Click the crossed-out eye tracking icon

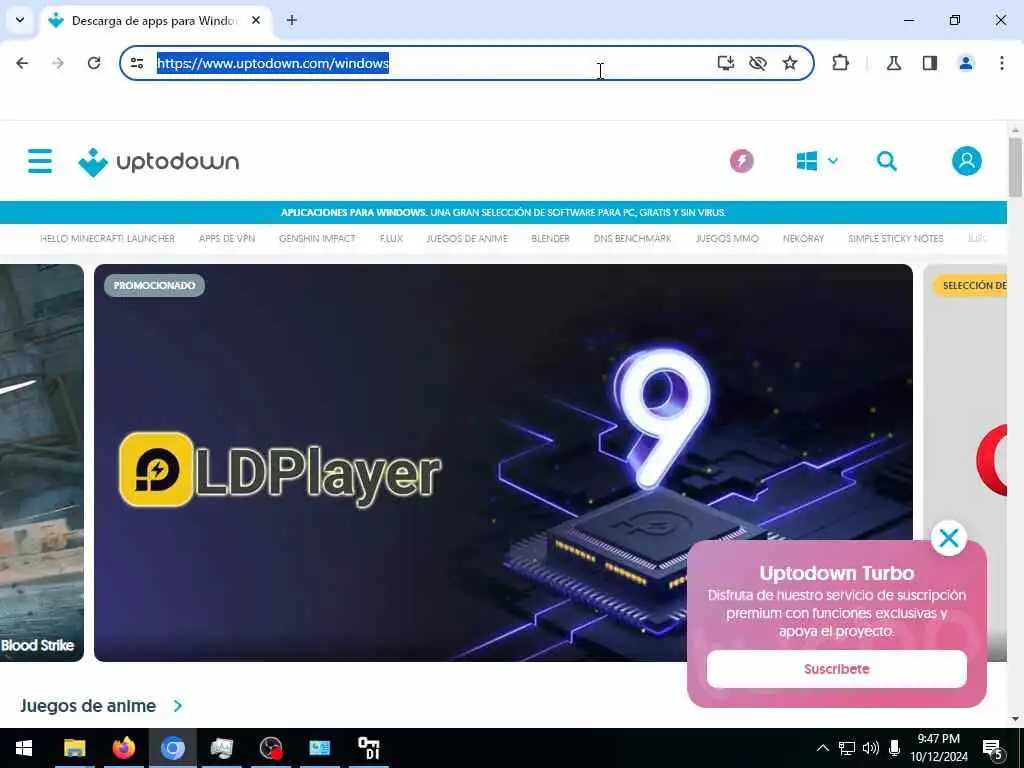pyautogui.click(x=758, y=63)
